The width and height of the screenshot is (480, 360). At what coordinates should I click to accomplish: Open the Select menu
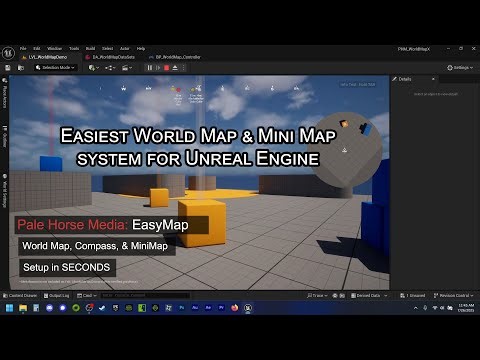point(107,49)
